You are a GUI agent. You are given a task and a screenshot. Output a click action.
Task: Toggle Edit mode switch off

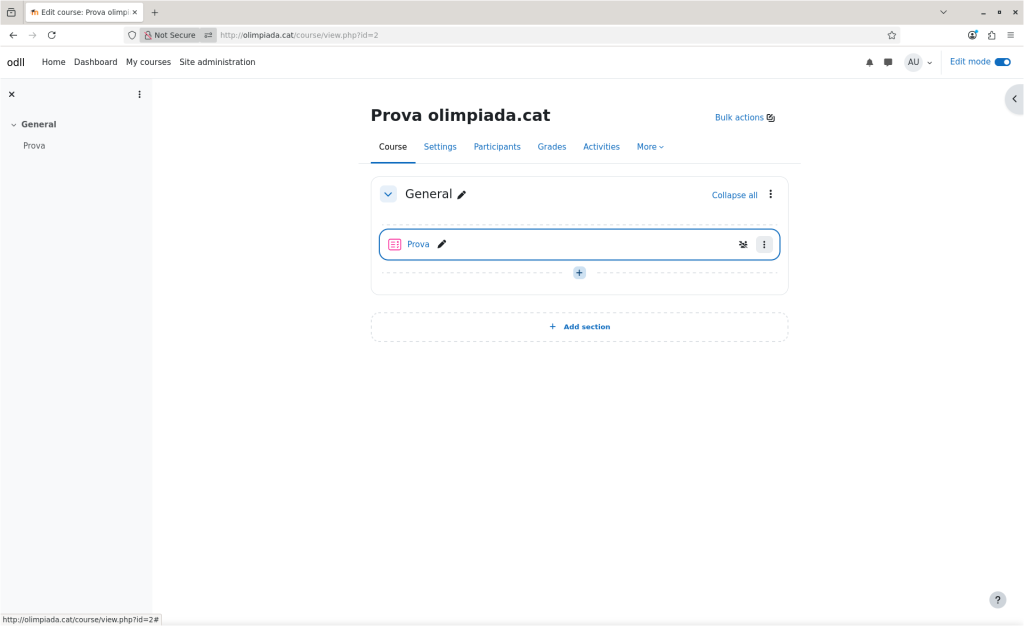(x=1002, y=62)
